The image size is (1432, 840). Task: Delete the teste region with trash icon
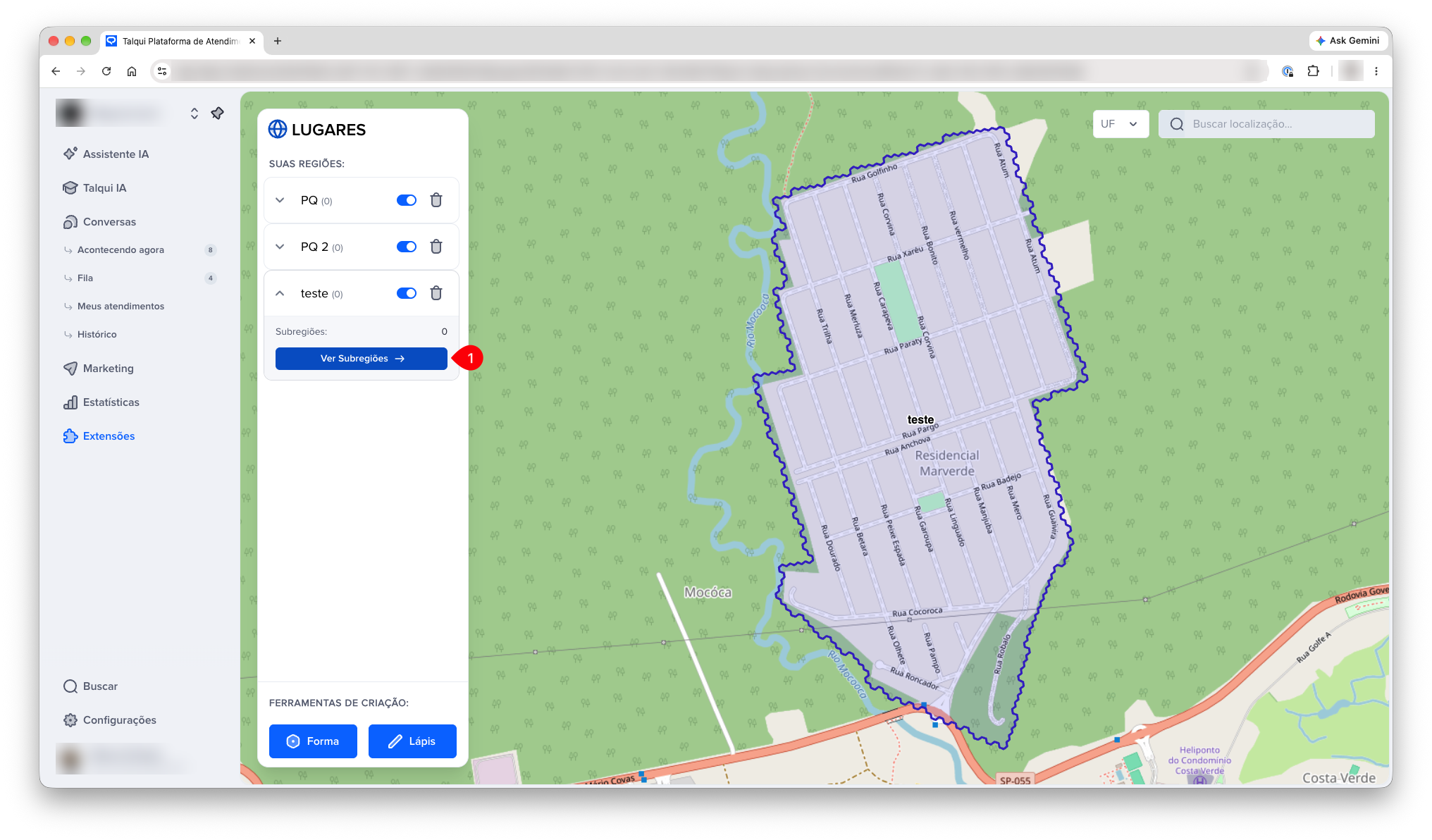click(x=436, y=293)
